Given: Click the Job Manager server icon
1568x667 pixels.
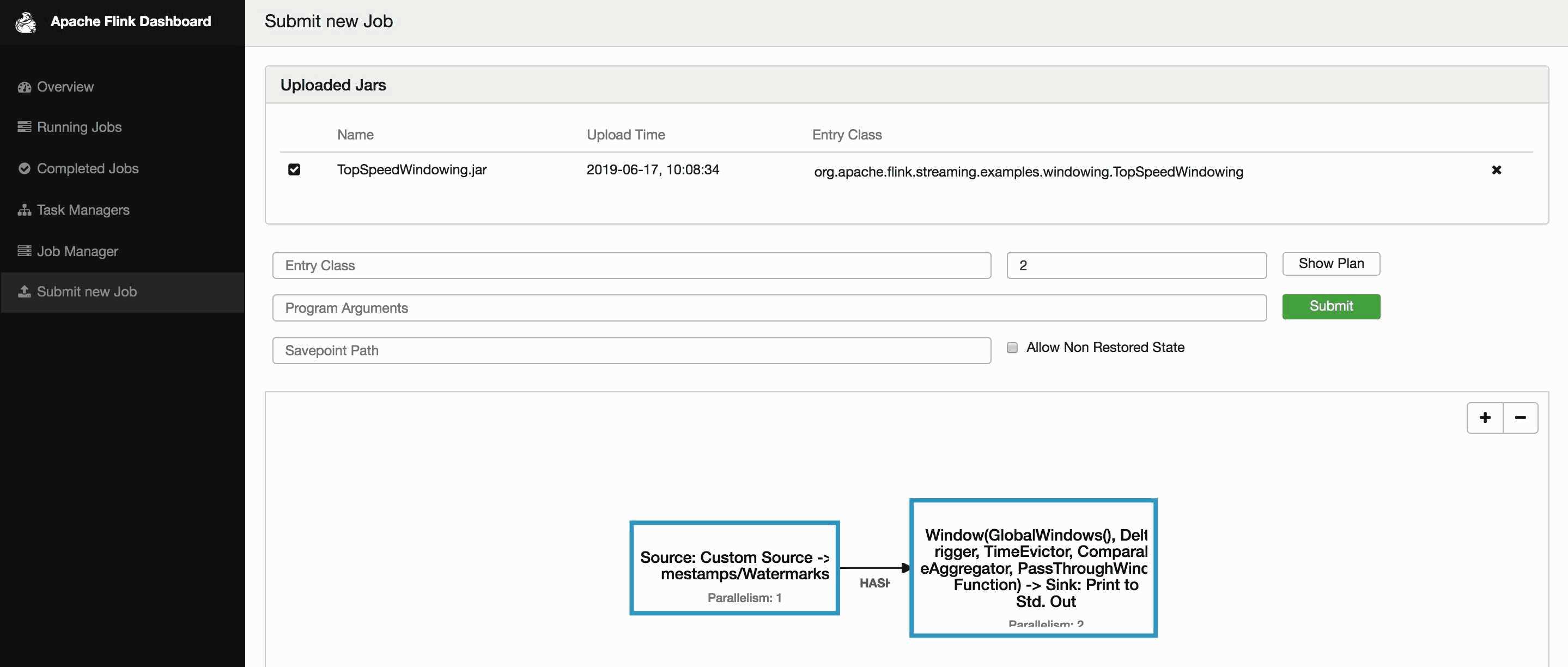Looking at the screenshot, I should click(25, 251).
